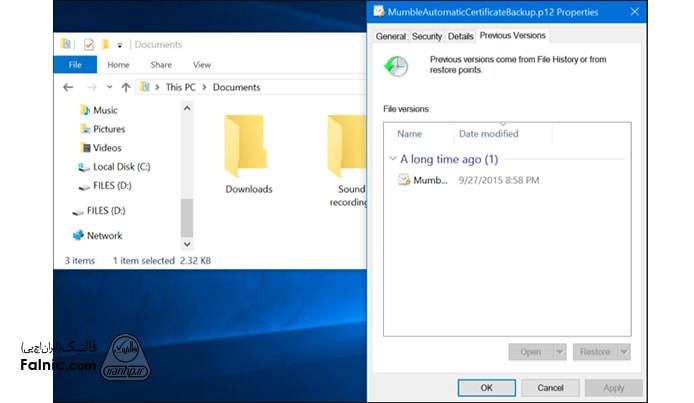The height and width of the screenshot is (403, 694).
Task: Click Cancel in the Properties dialog
Action: 550,387
